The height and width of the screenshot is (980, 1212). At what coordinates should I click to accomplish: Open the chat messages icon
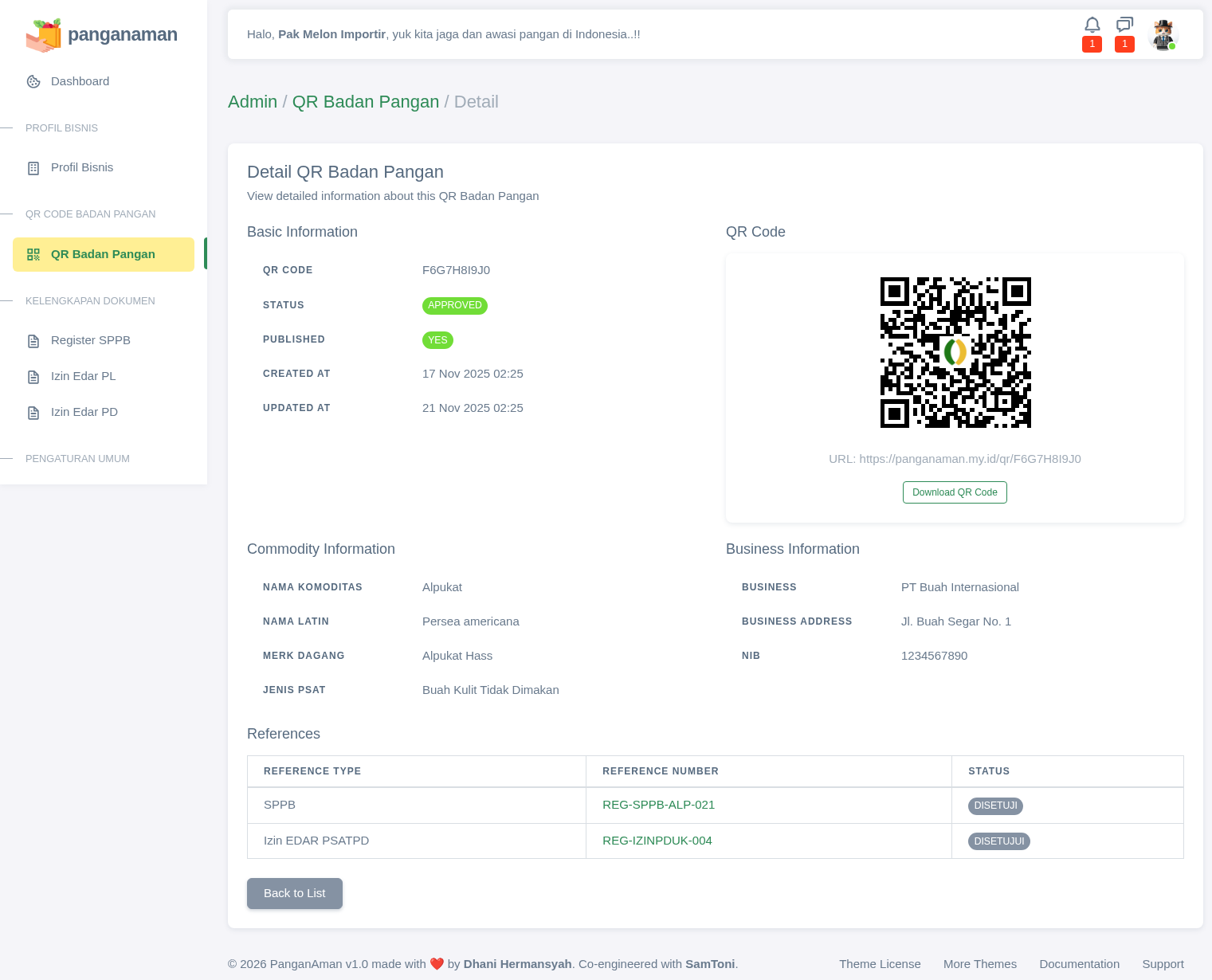(x=1124, y=25)
